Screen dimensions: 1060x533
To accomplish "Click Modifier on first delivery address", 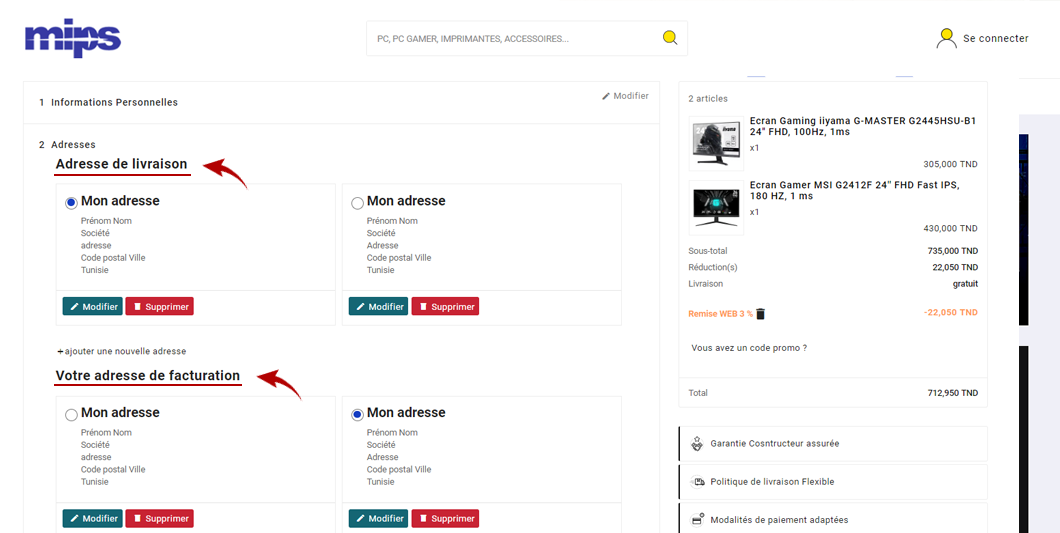I will (x=93, y=306).
